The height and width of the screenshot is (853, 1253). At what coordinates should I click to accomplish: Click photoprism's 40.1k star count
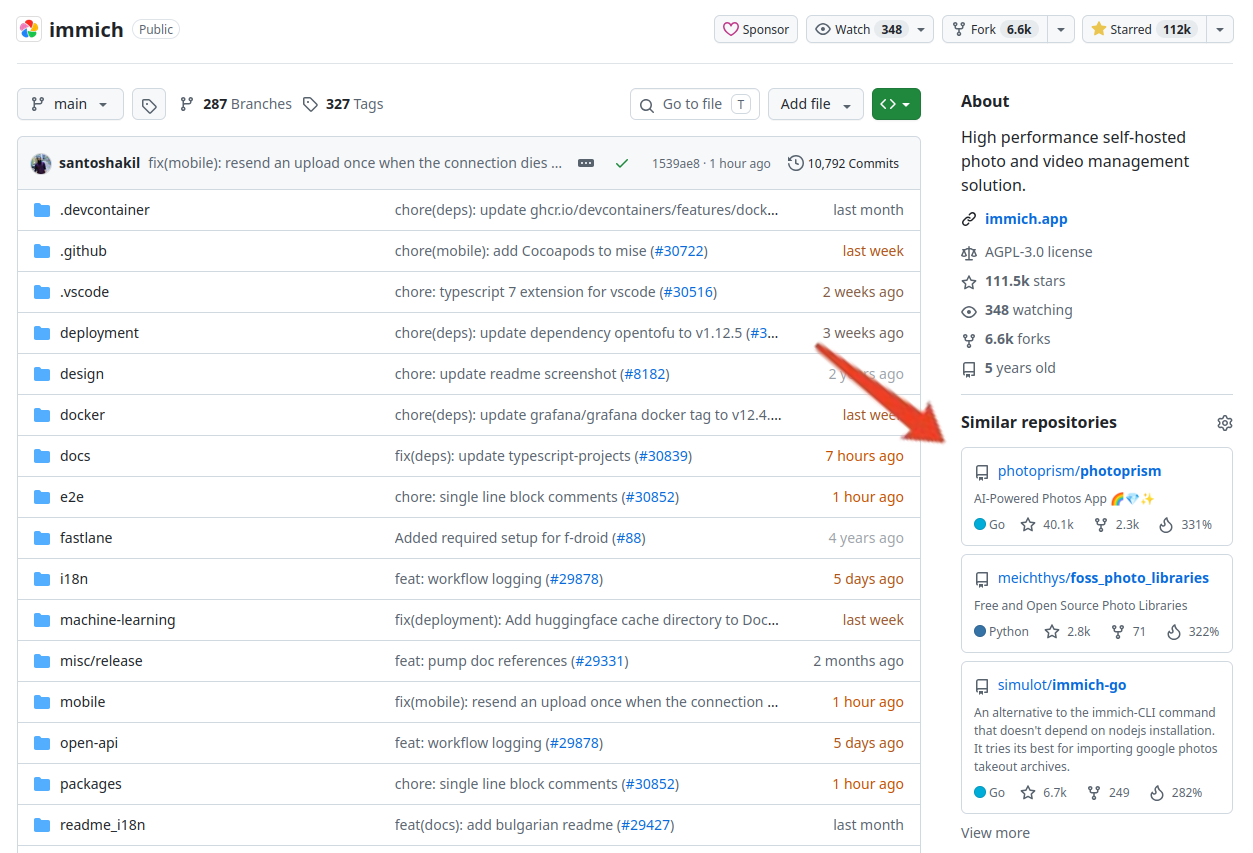point(1047,524)
